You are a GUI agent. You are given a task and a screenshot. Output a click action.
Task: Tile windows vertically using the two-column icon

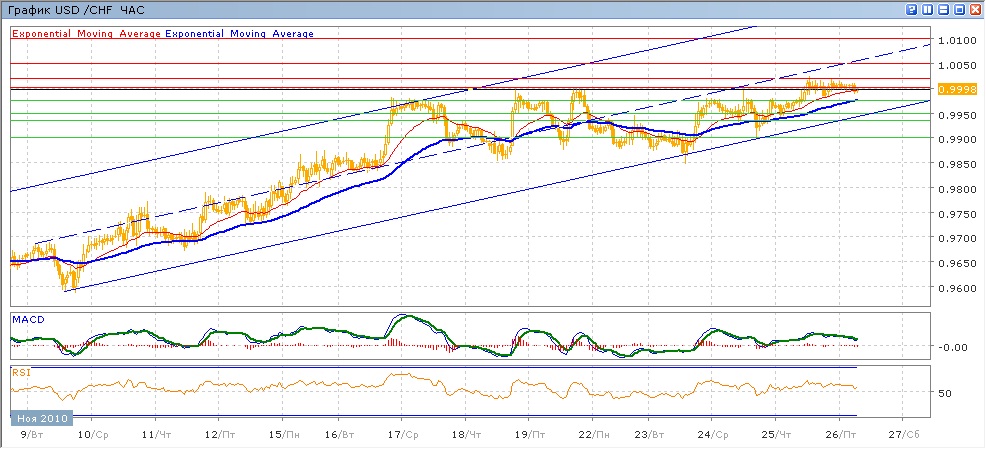click(x=928, y=10)
